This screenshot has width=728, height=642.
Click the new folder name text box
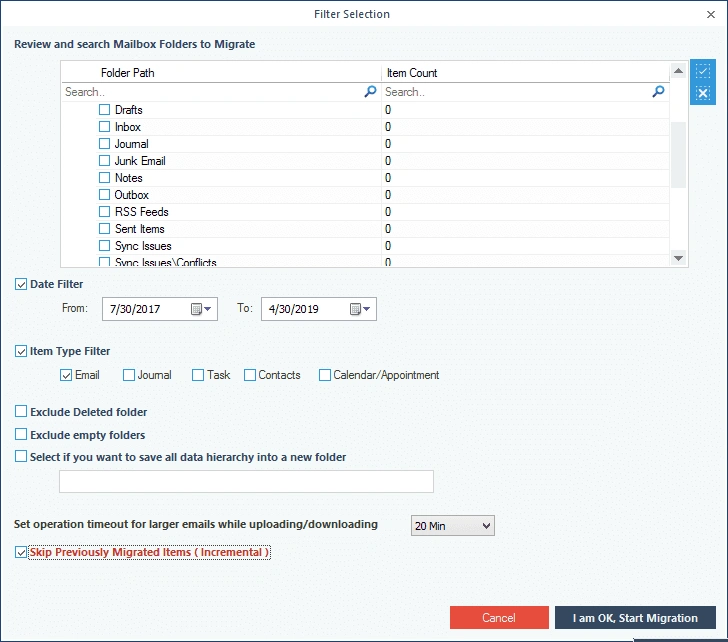246,481
